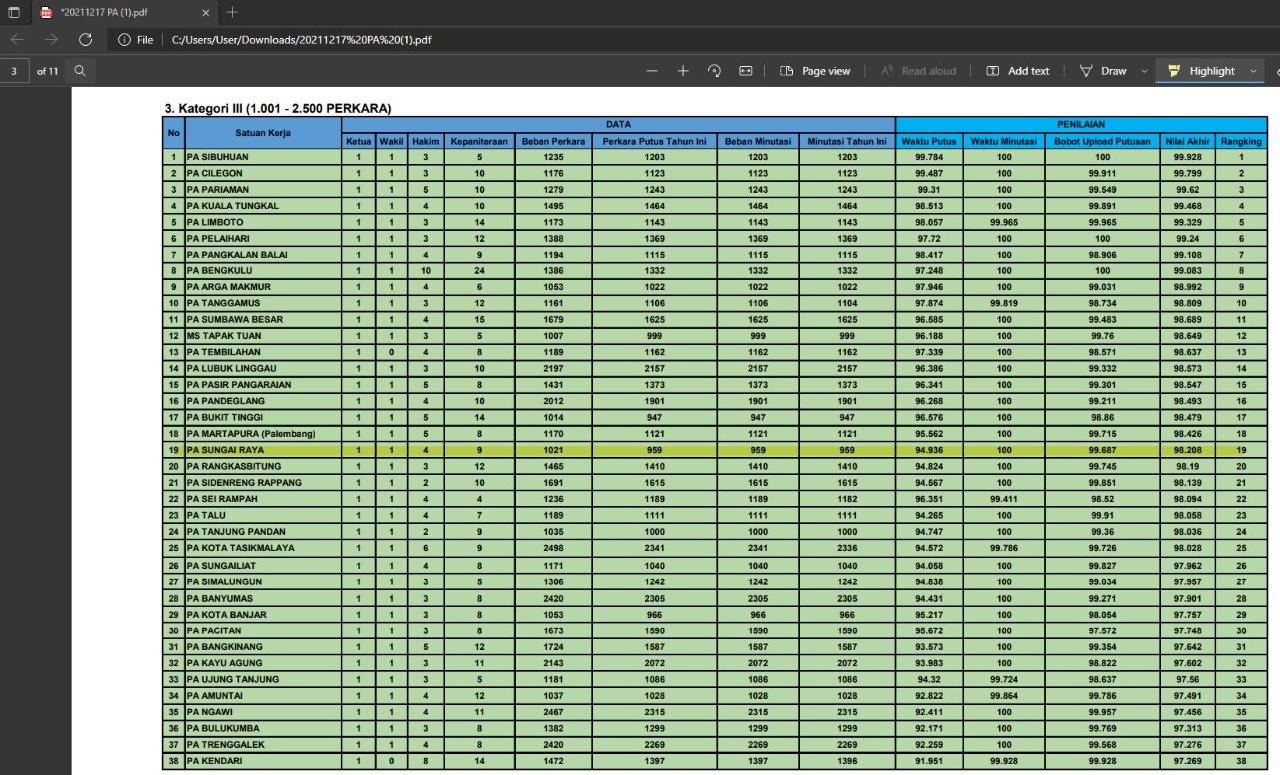The image size is (1280, 775).
Task: Click the zoom out minus icon
Action: click(652, 71)
